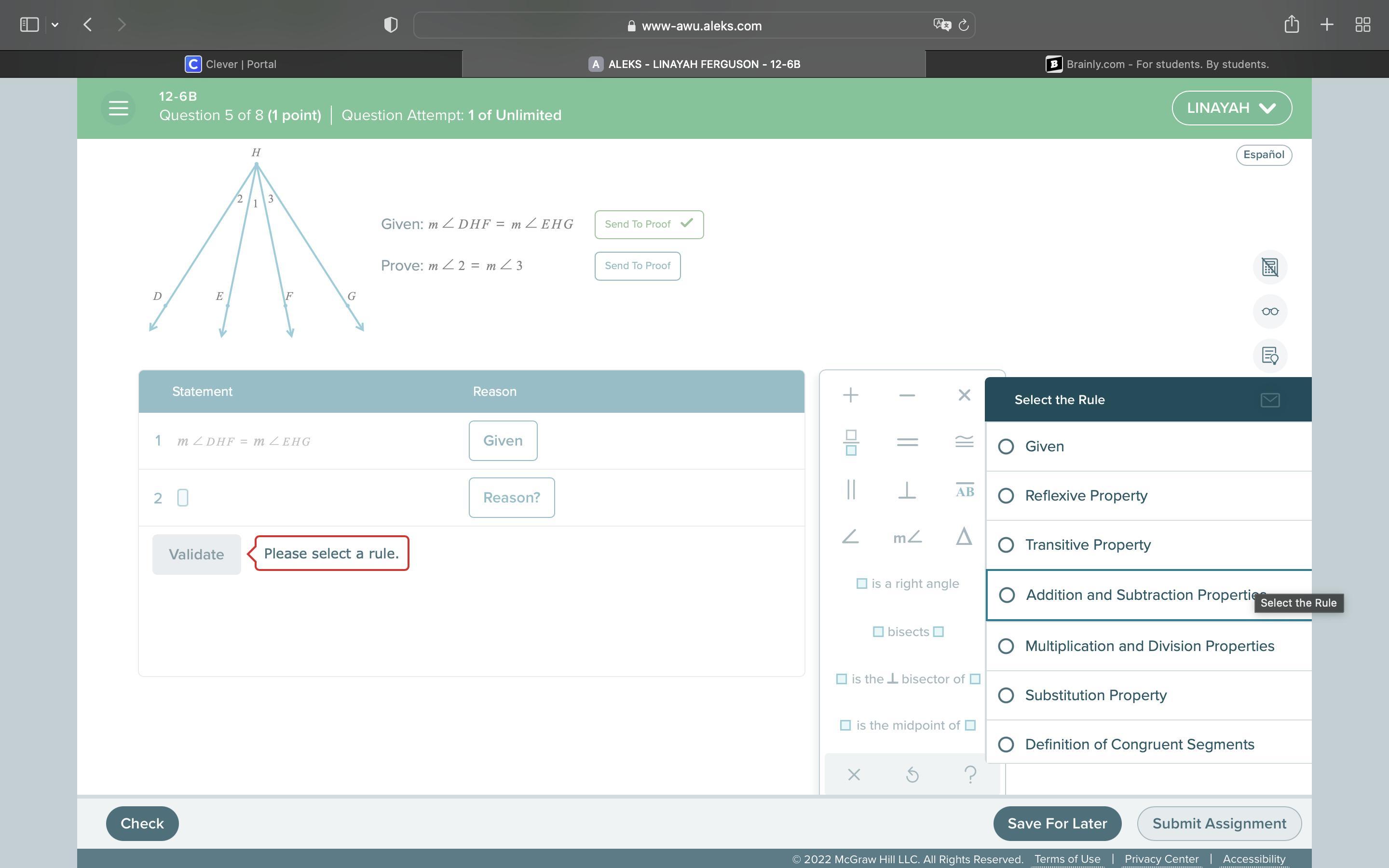Open the LINAYAH user dropdown
The image size is (1389, 868).
[1231, 108]
